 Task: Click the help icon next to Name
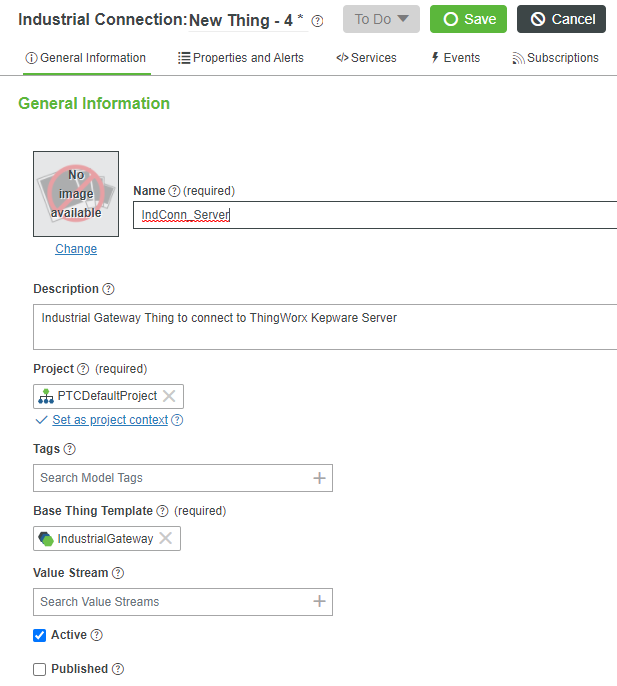[x=174, y=191]
